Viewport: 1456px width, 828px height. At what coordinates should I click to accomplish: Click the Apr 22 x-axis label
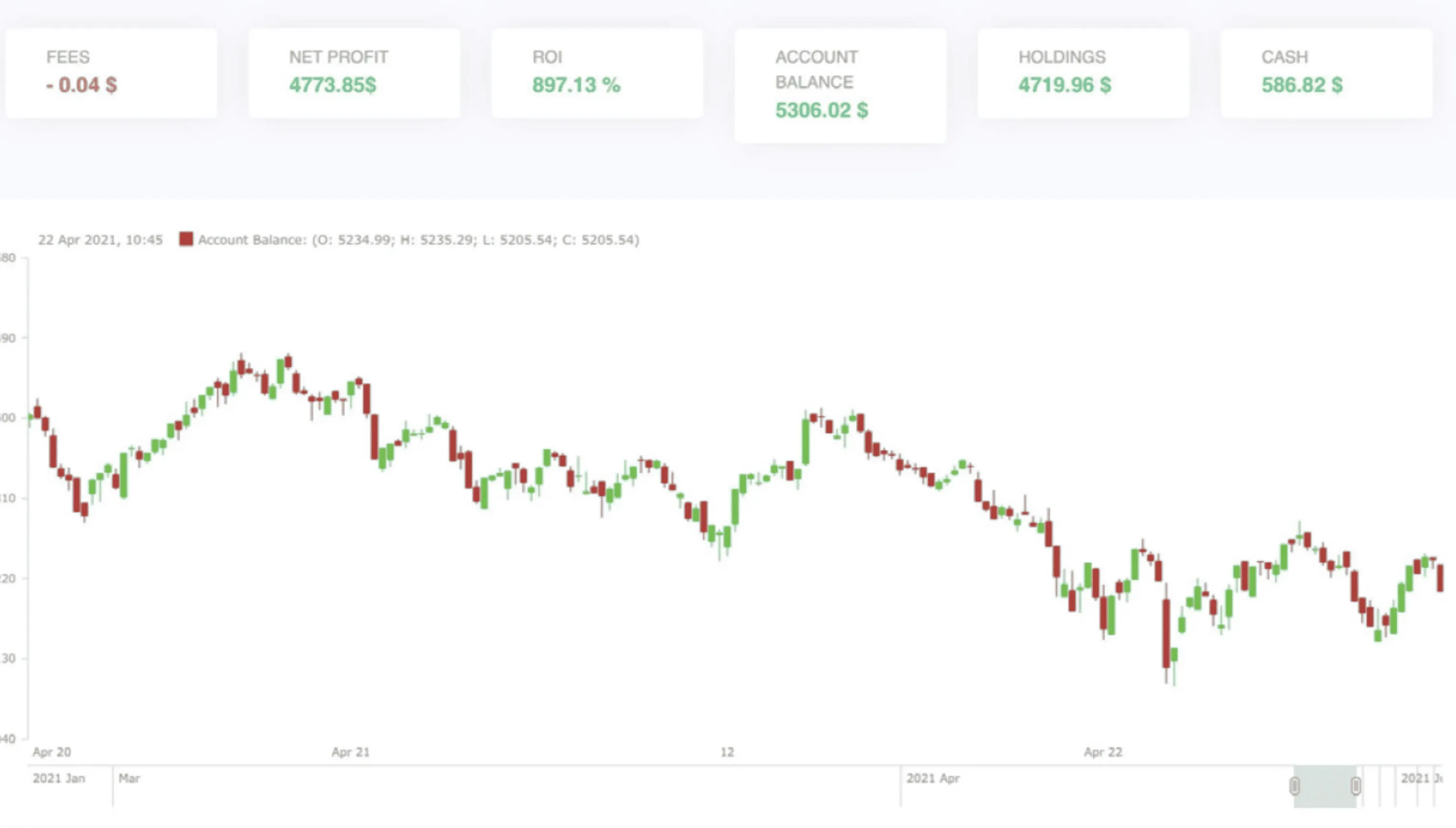point(1103,752)
